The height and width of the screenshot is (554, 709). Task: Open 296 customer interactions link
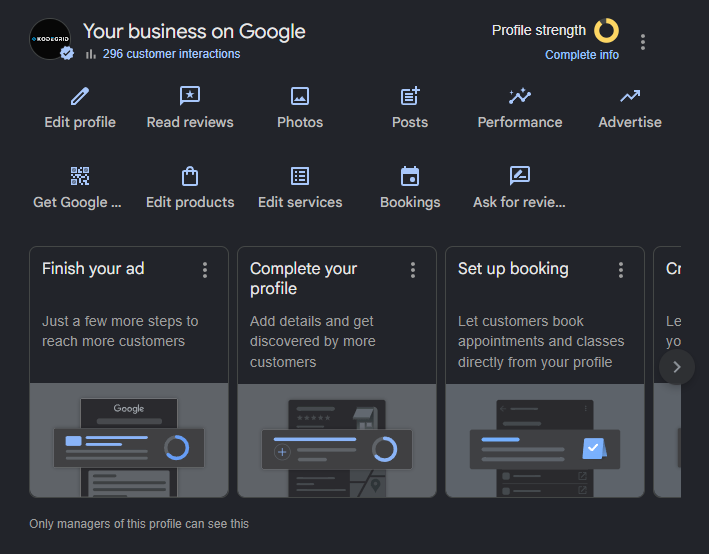[171, 54]
